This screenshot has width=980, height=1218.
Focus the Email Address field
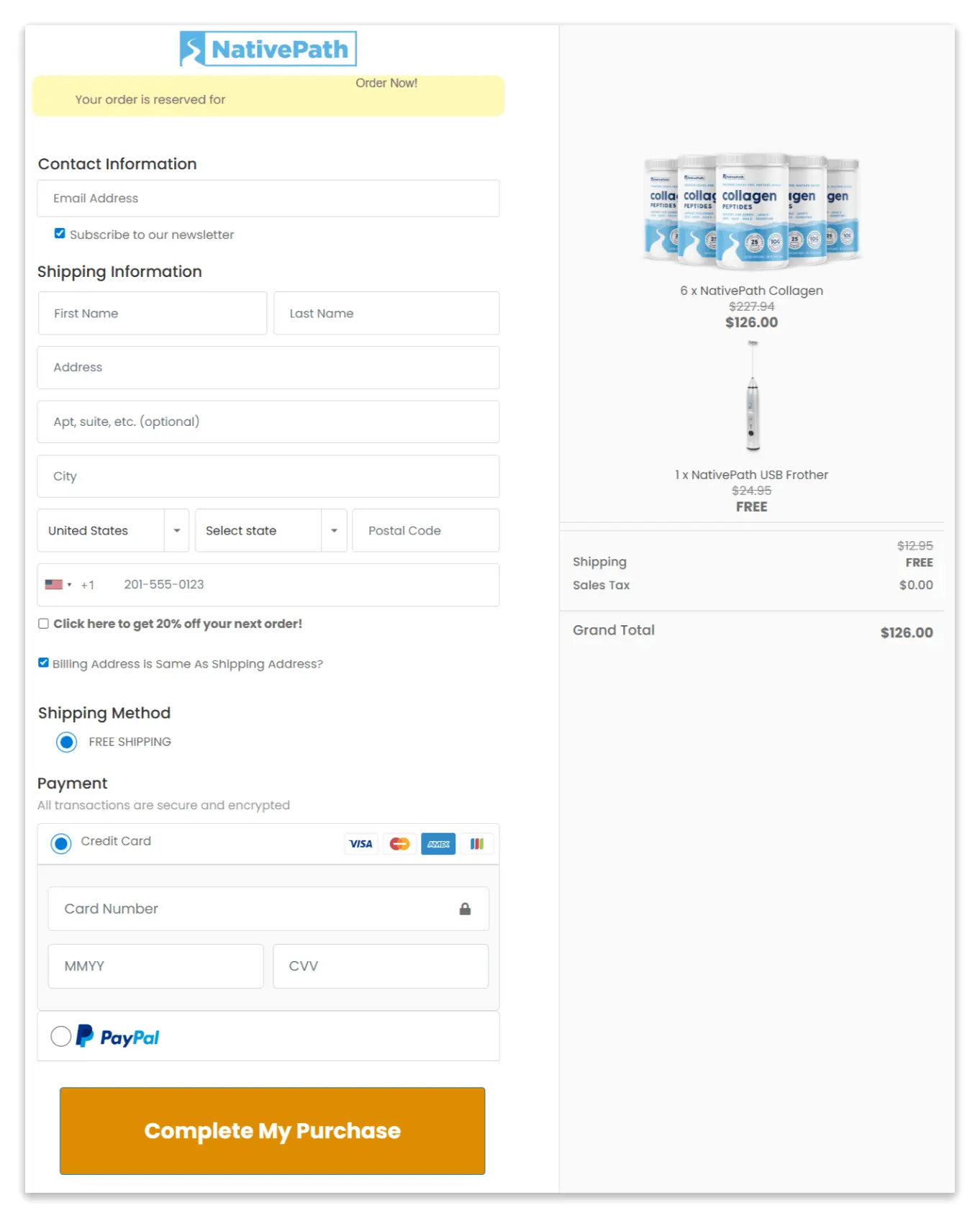pyautogui.click(x=268, y=199)
